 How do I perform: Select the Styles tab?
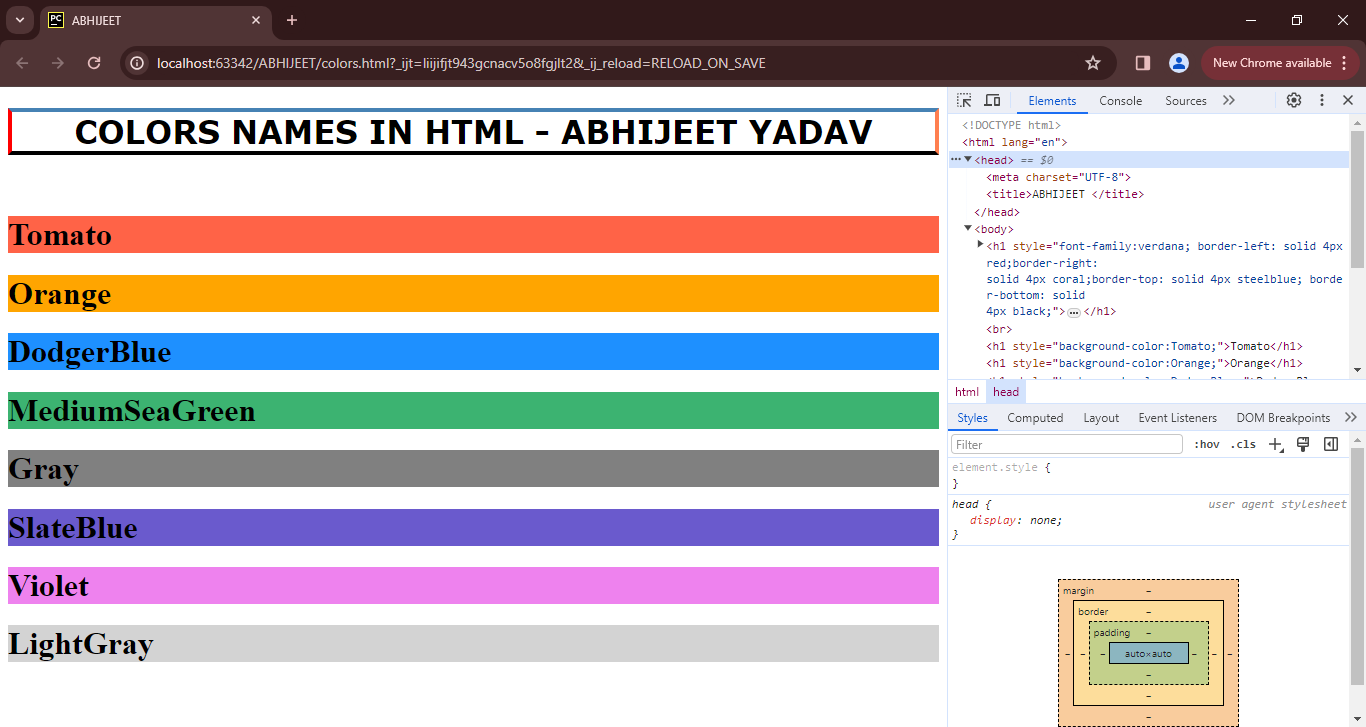click(x=972, y=418)
